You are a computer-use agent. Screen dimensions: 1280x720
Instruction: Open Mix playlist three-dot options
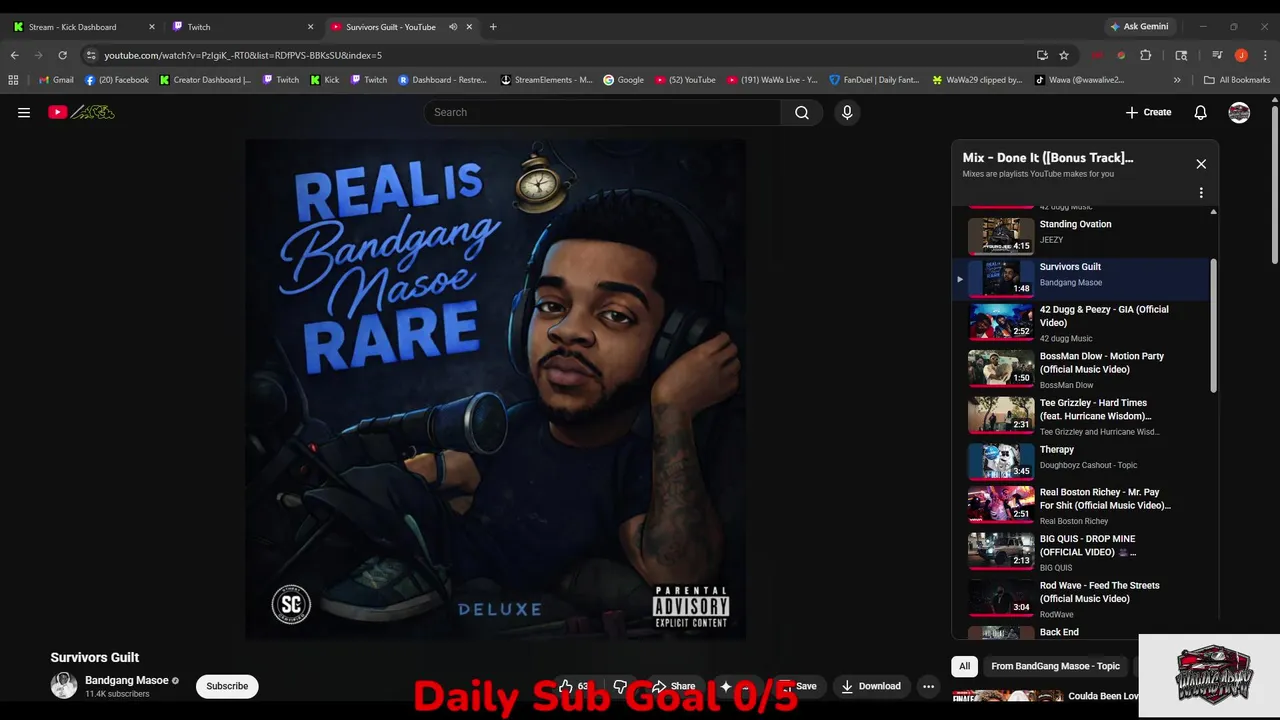tap(1201, 193)
